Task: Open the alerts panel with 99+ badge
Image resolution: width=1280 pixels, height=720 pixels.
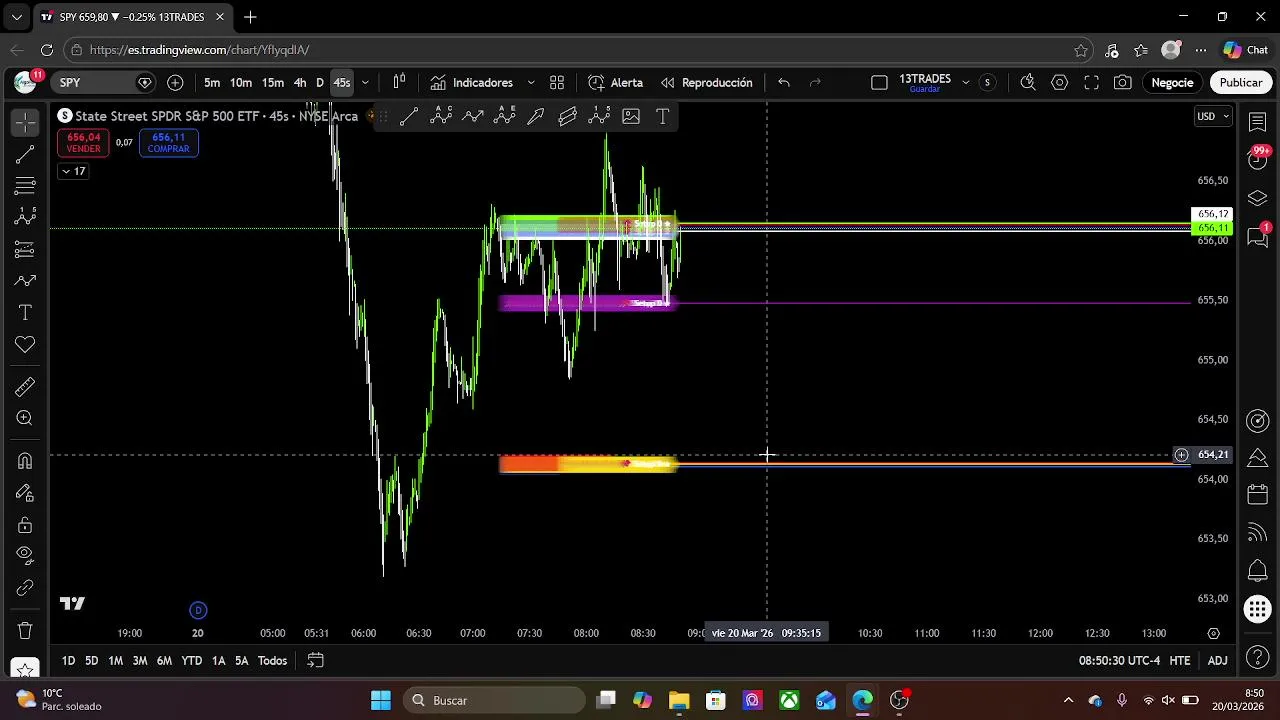Action: click(x=1258, y=159)
